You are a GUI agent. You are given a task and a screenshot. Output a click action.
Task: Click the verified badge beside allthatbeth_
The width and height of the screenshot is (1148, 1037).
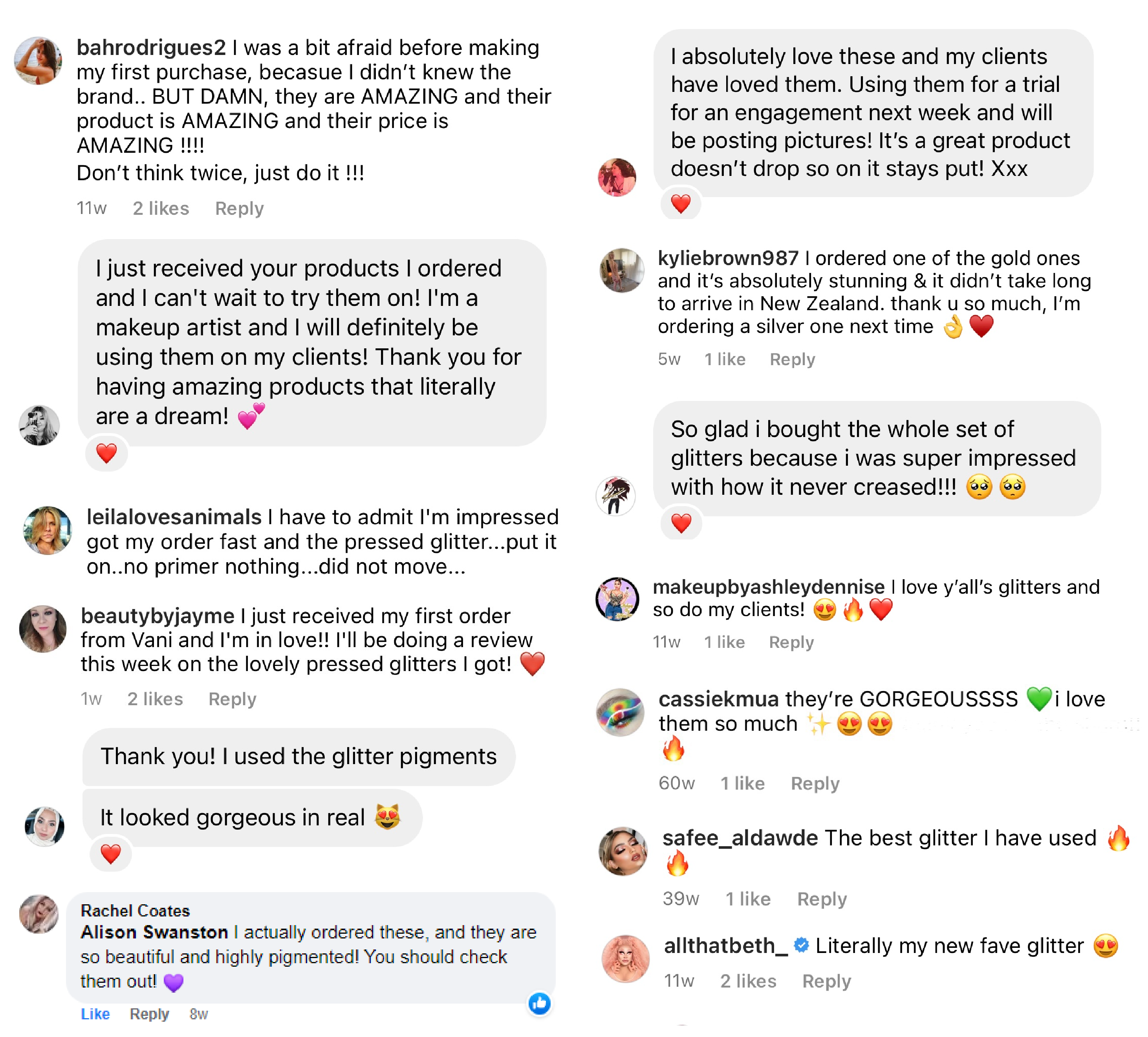801,946
